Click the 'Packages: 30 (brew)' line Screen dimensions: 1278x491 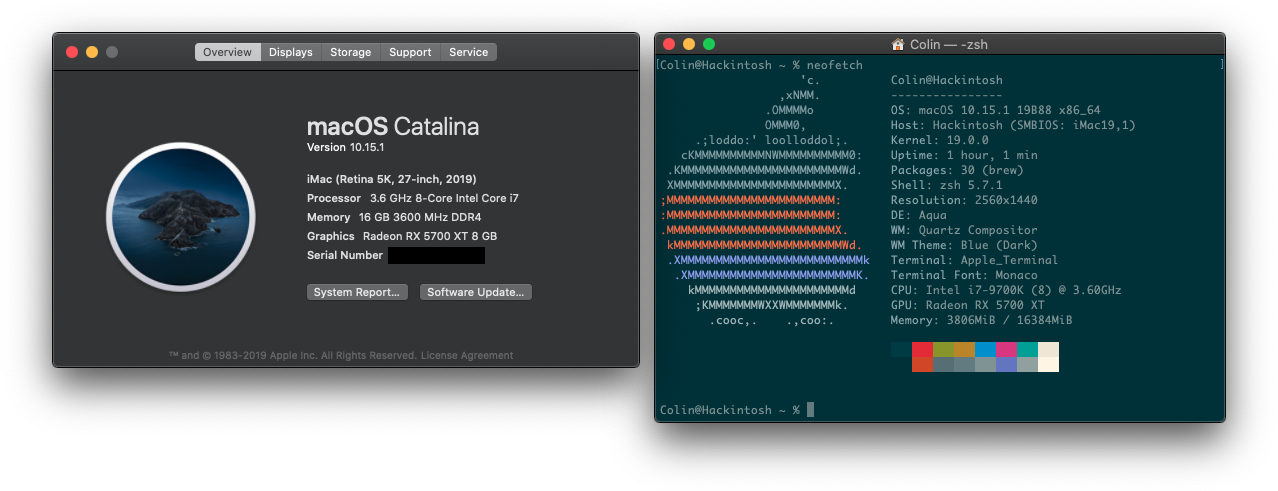[957, 170]
